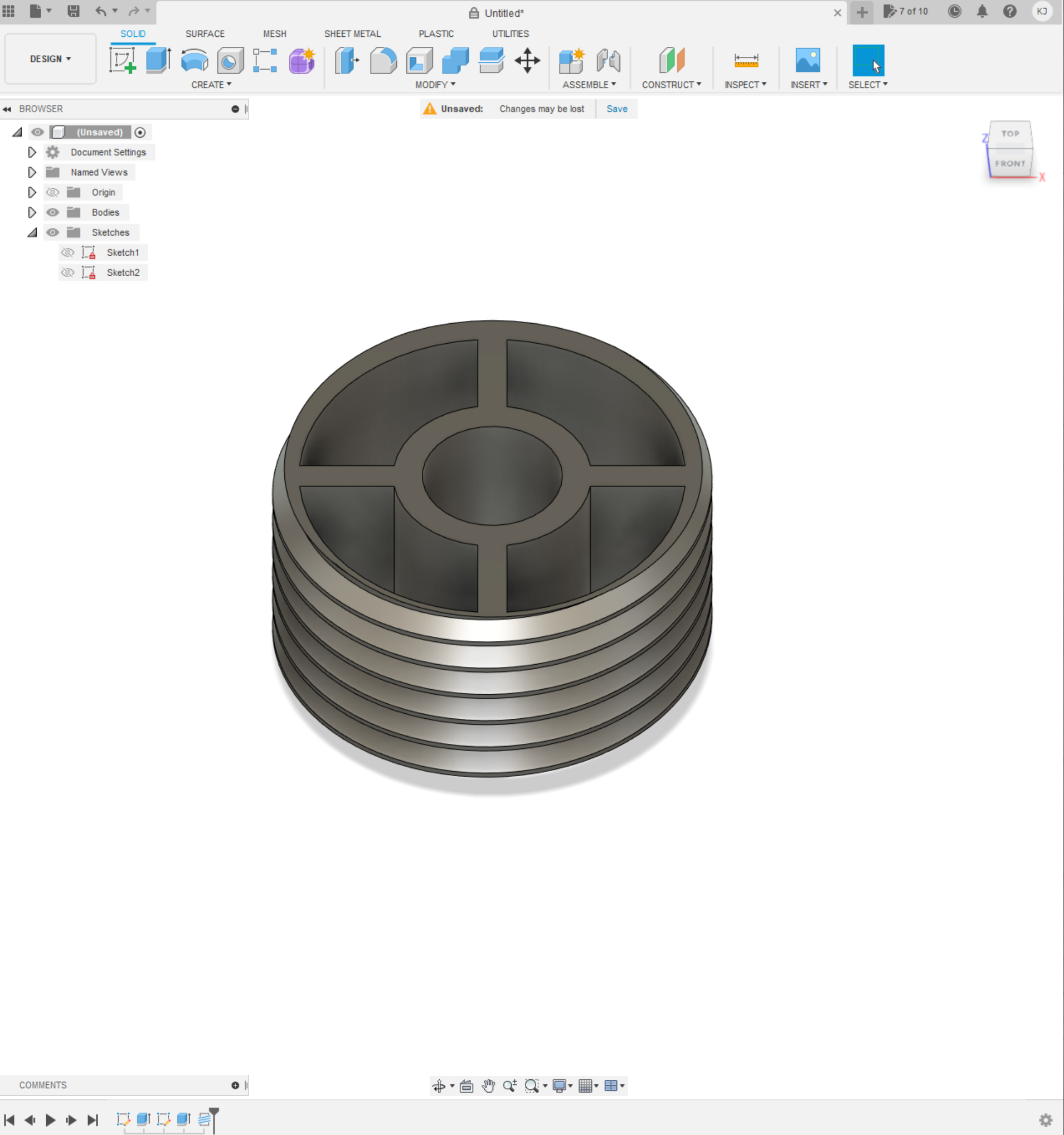The image size is (1064, 1135).
Task: Select the Pan hand tool
Action: [x=488, y=1086]
